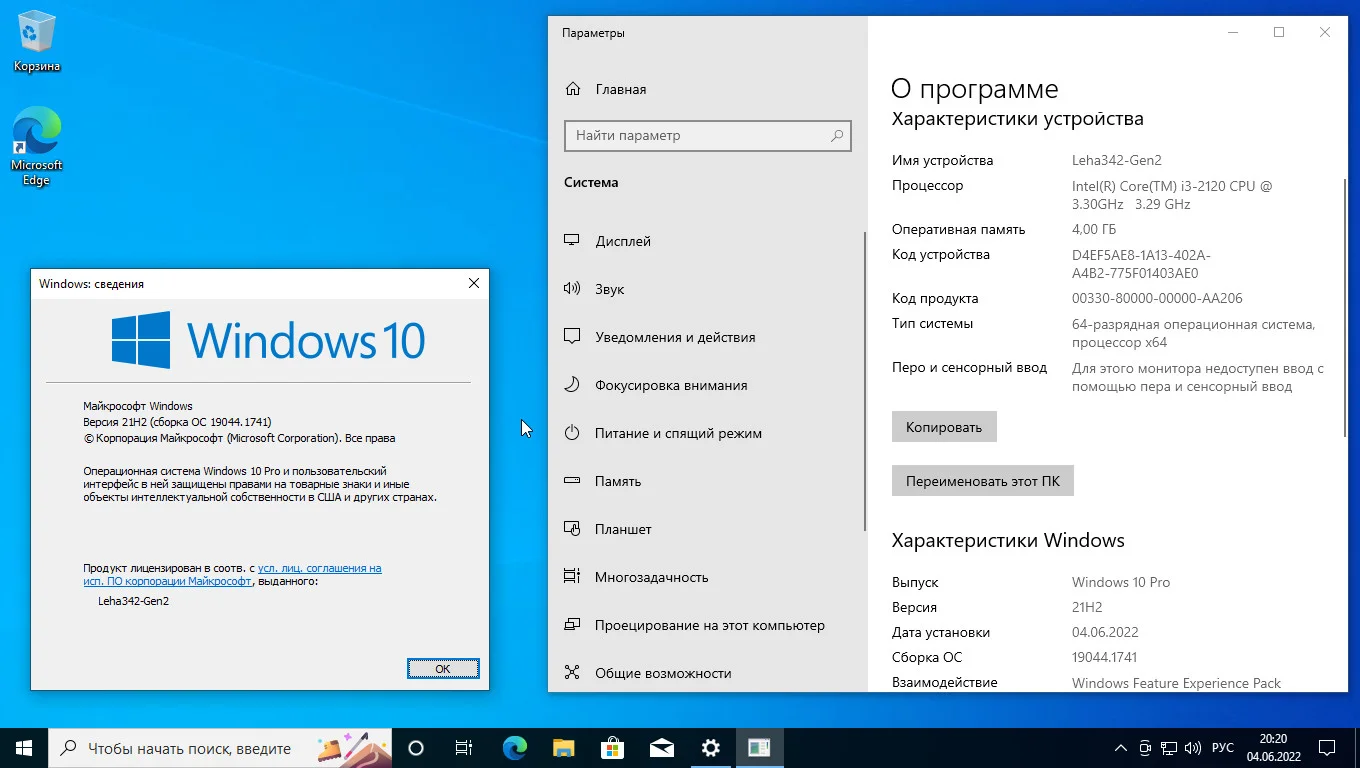Click the version value 21H2 in Settings
Viewport: 1360px width, 768px height.
(x=1087, y=607)
